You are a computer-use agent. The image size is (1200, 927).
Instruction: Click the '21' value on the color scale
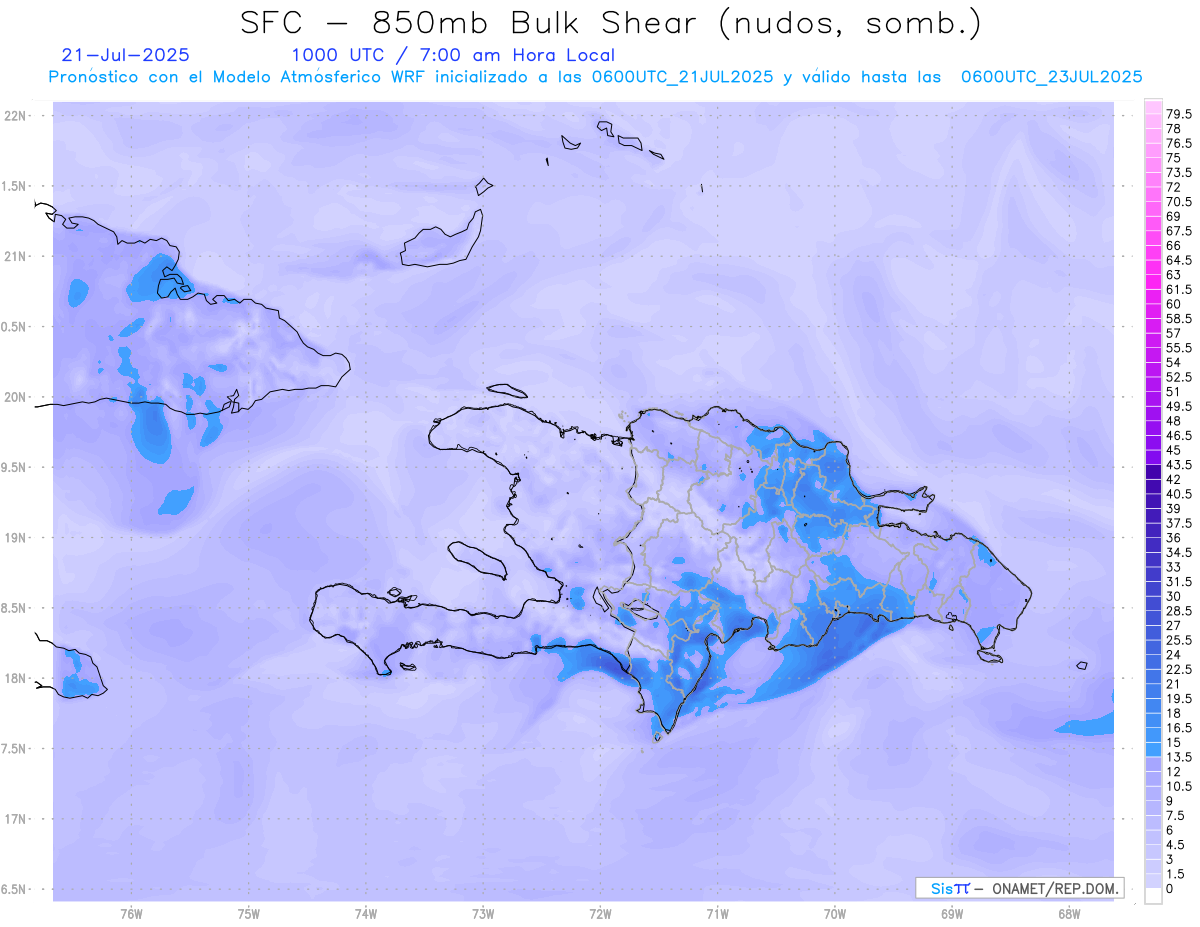tap(1174, 684)
